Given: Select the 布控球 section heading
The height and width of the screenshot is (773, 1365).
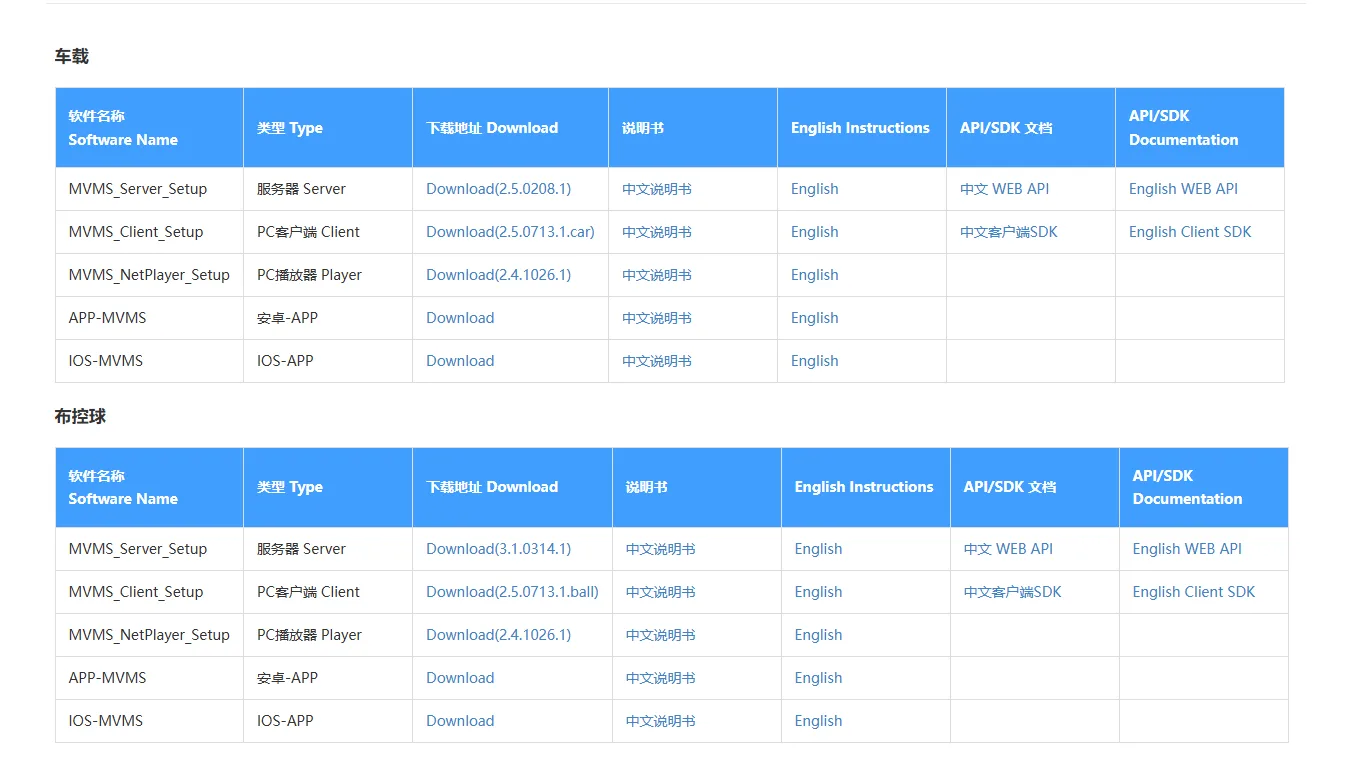Looking at the screenshot, I should point(81,417).
